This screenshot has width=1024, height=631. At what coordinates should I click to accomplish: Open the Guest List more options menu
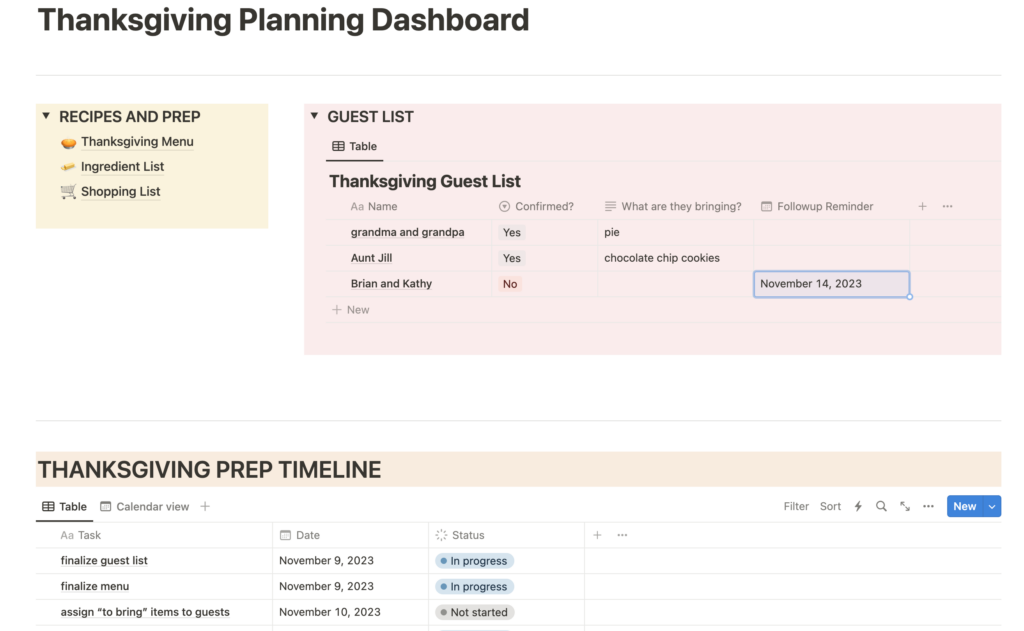point(946,206)
